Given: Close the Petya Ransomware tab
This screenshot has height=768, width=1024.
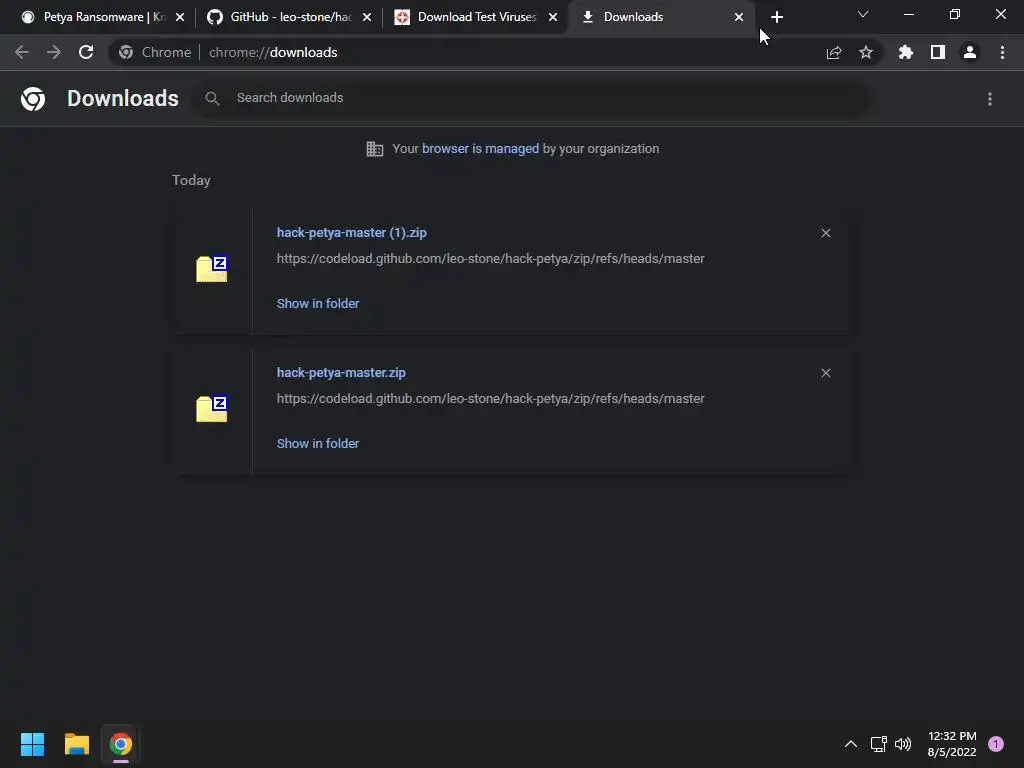Looking at the screenshot, I should point(180,17).
